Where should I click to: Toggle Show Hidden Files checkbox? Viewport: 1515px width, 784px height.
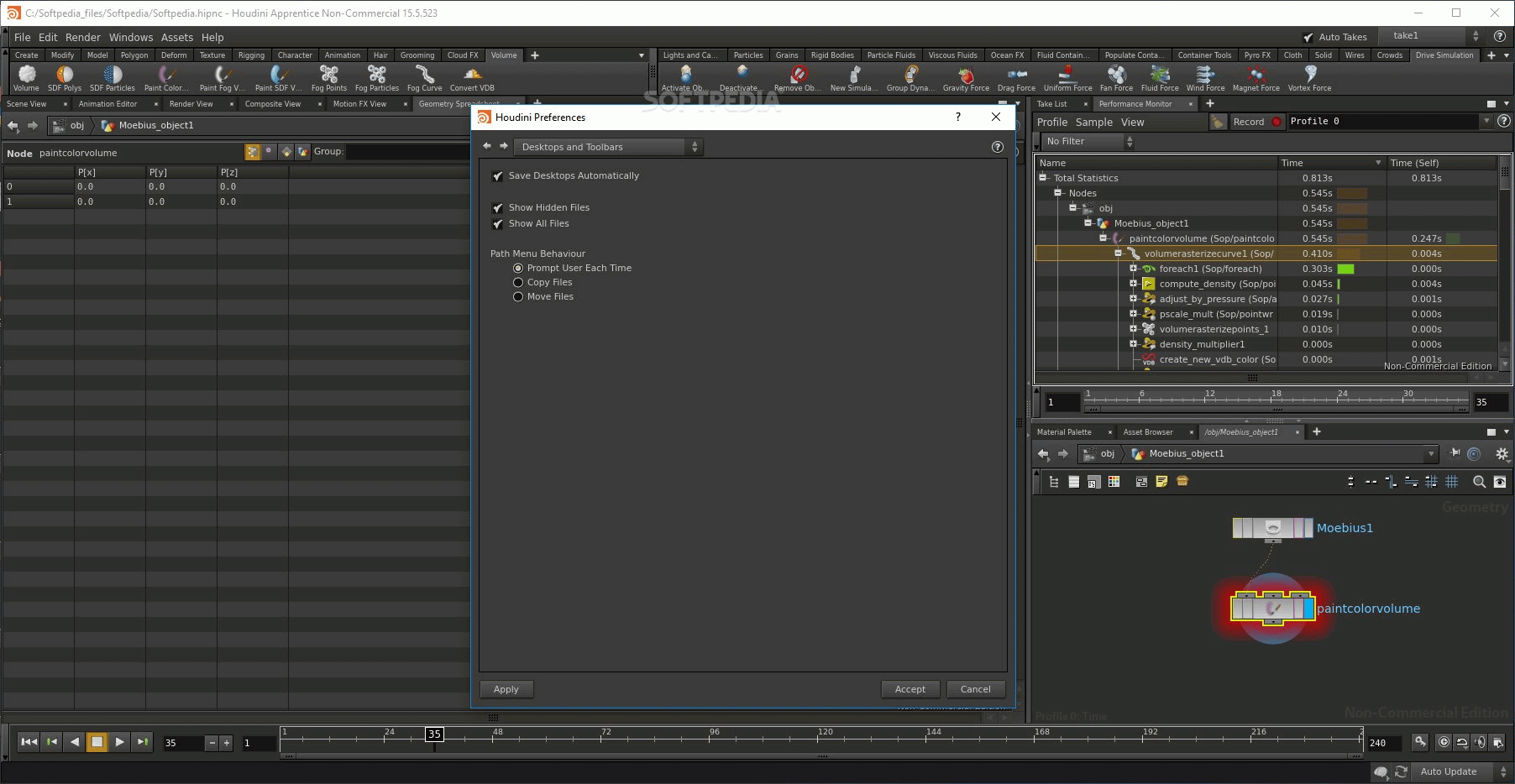pos(497,208)
